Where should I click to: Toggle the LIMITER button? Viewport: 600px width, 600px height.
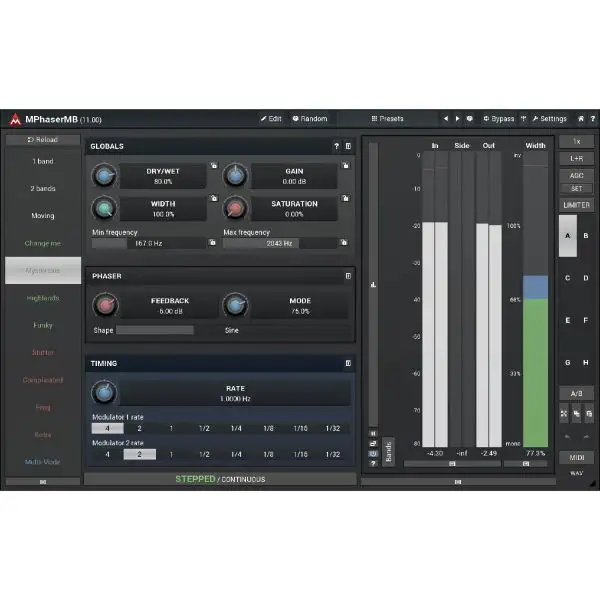(577, 205)
